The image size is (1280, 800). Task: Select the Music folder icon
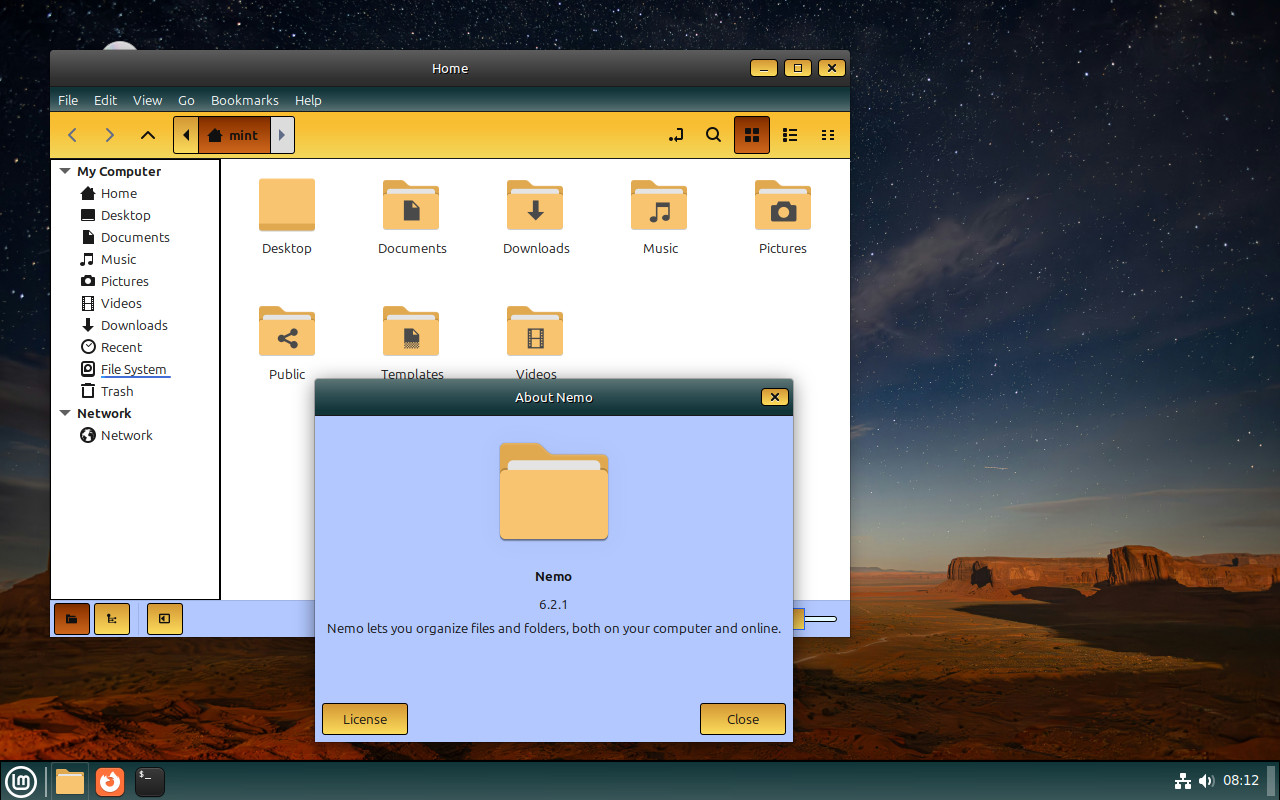coord(659,205)
